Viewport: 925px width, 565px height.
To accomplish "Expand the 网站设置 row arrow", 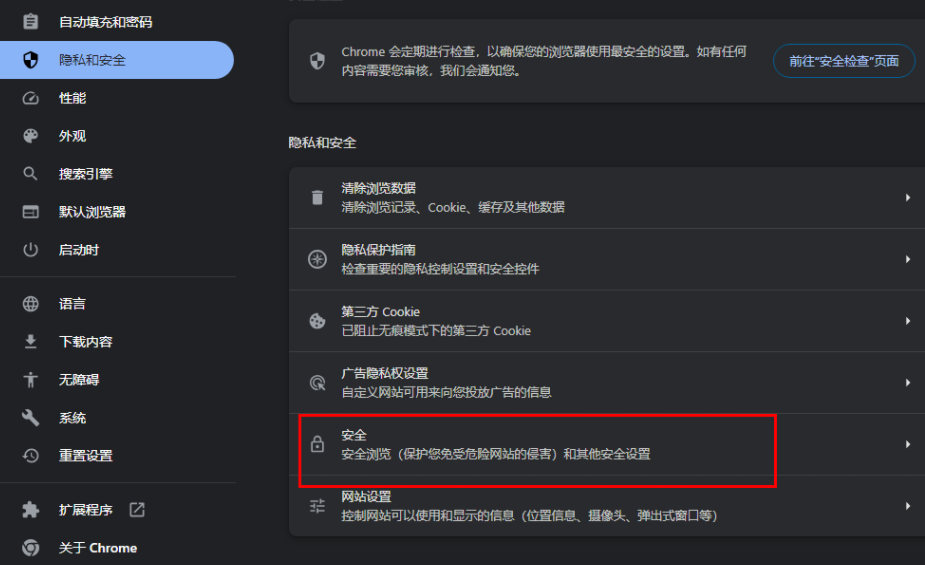I will 908,506.
